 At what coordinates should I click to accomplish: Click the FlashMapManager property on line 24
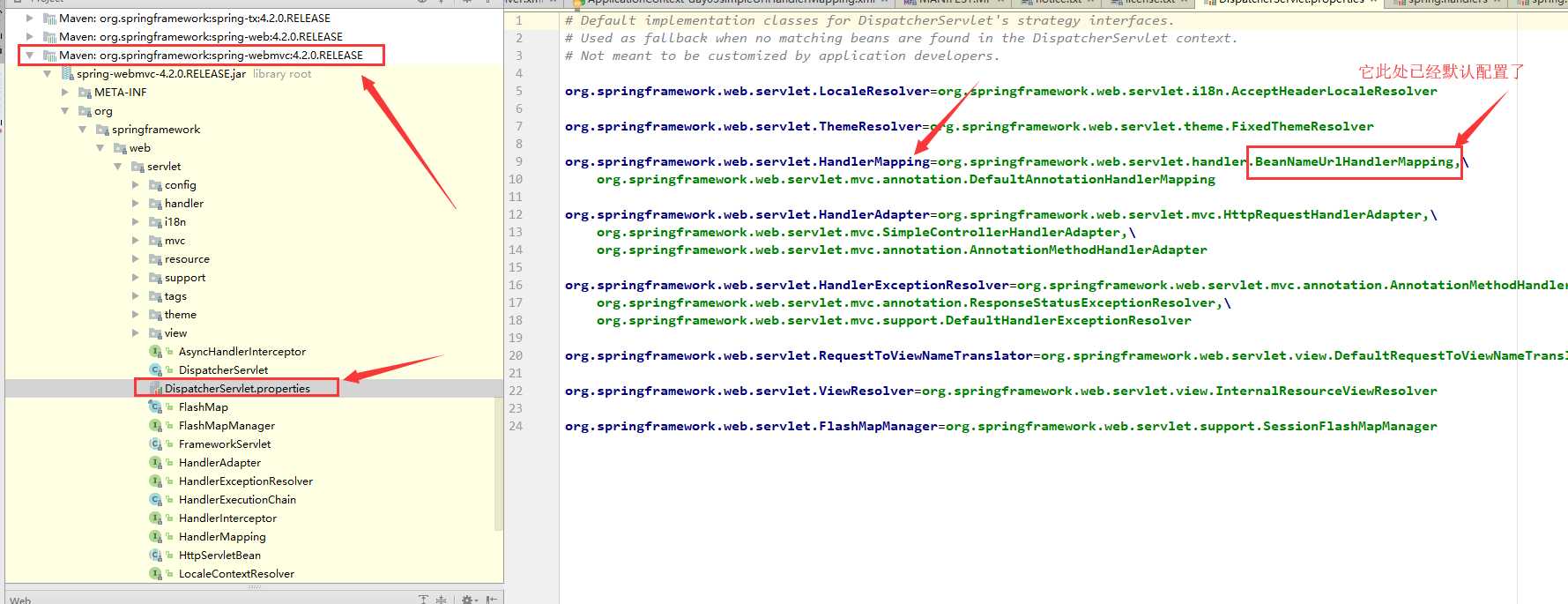[751, 426]
